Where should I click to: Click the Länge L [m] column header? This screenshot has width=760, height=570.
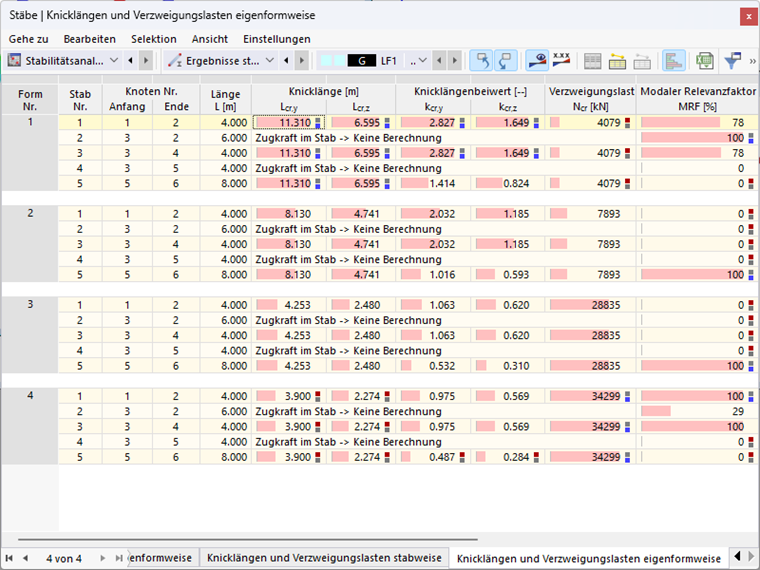(x=225, y=100)
